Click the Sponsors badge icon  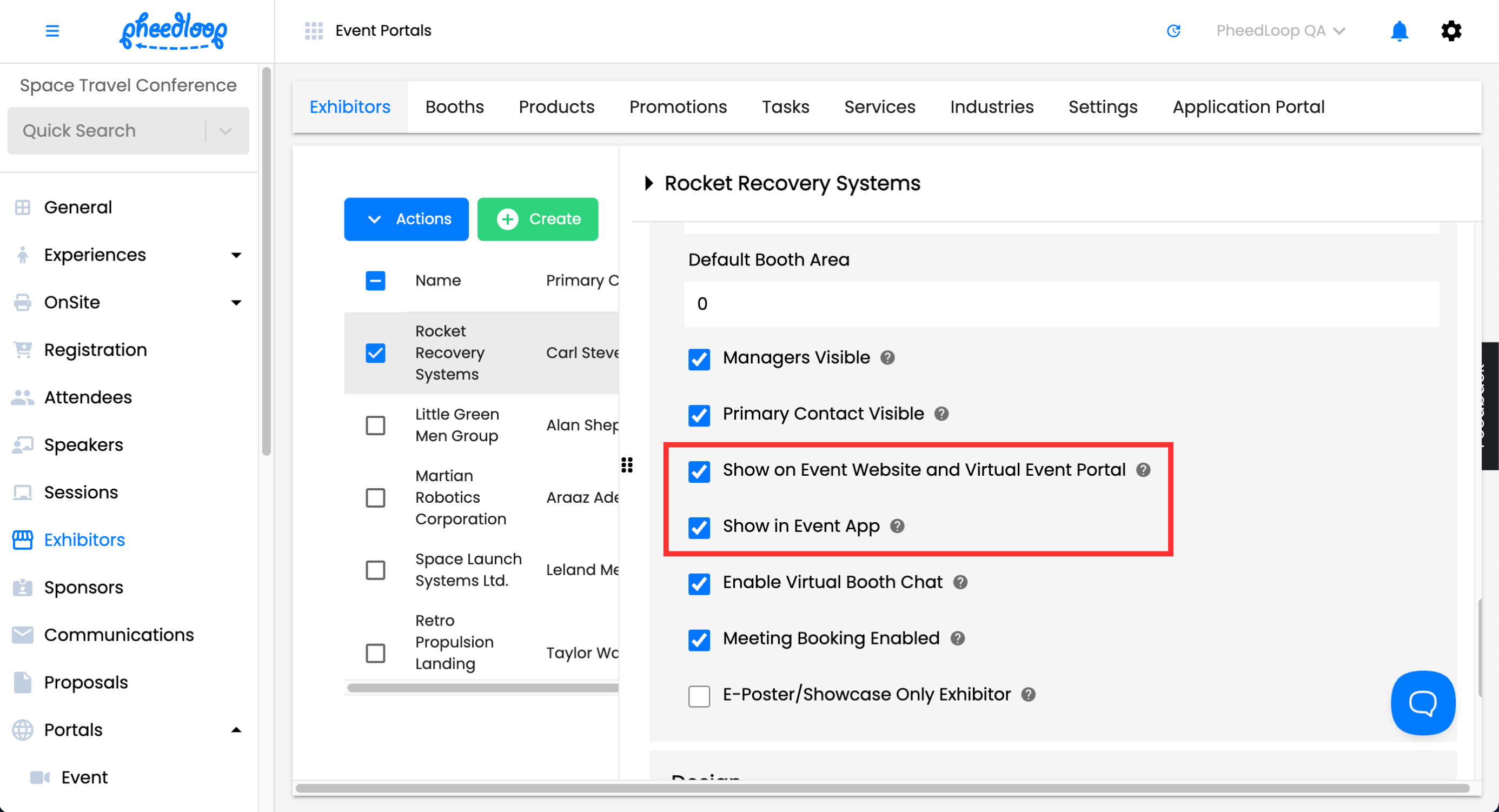[x=23, y=588]
